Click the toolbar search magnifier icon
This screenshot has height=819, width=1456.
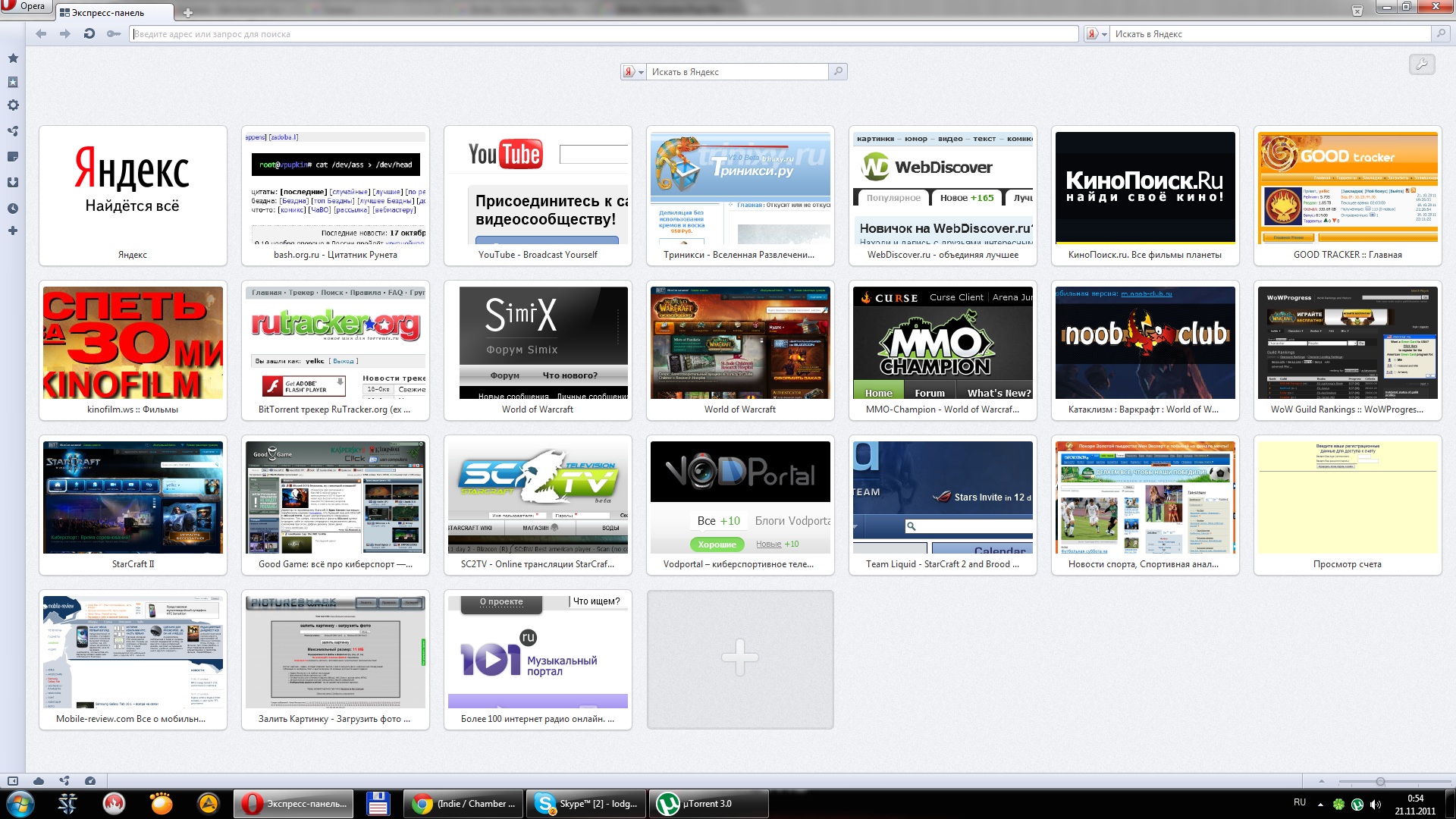[x=1440, y=34]
